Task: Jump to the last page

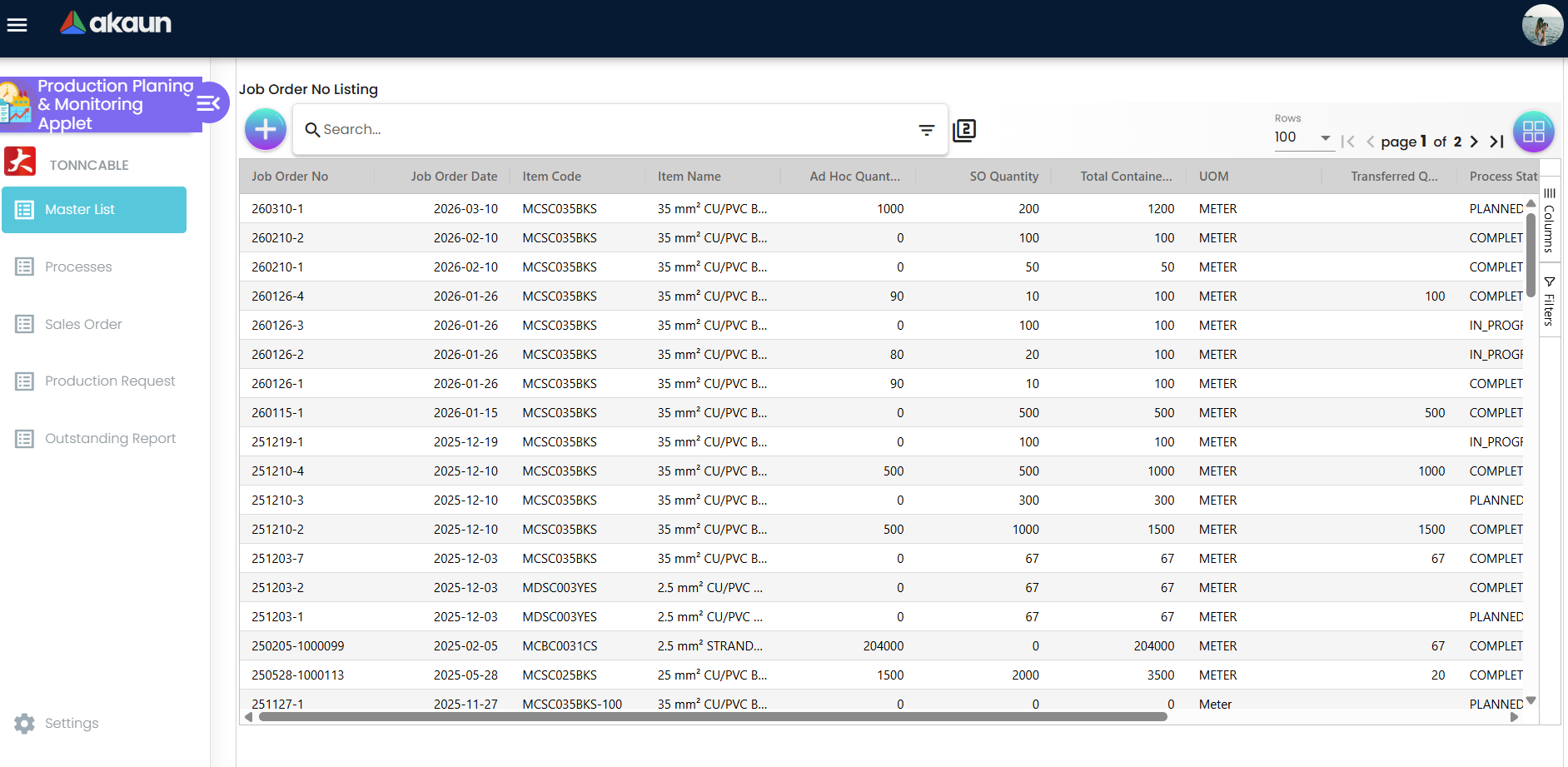Action: point(1496,142)
